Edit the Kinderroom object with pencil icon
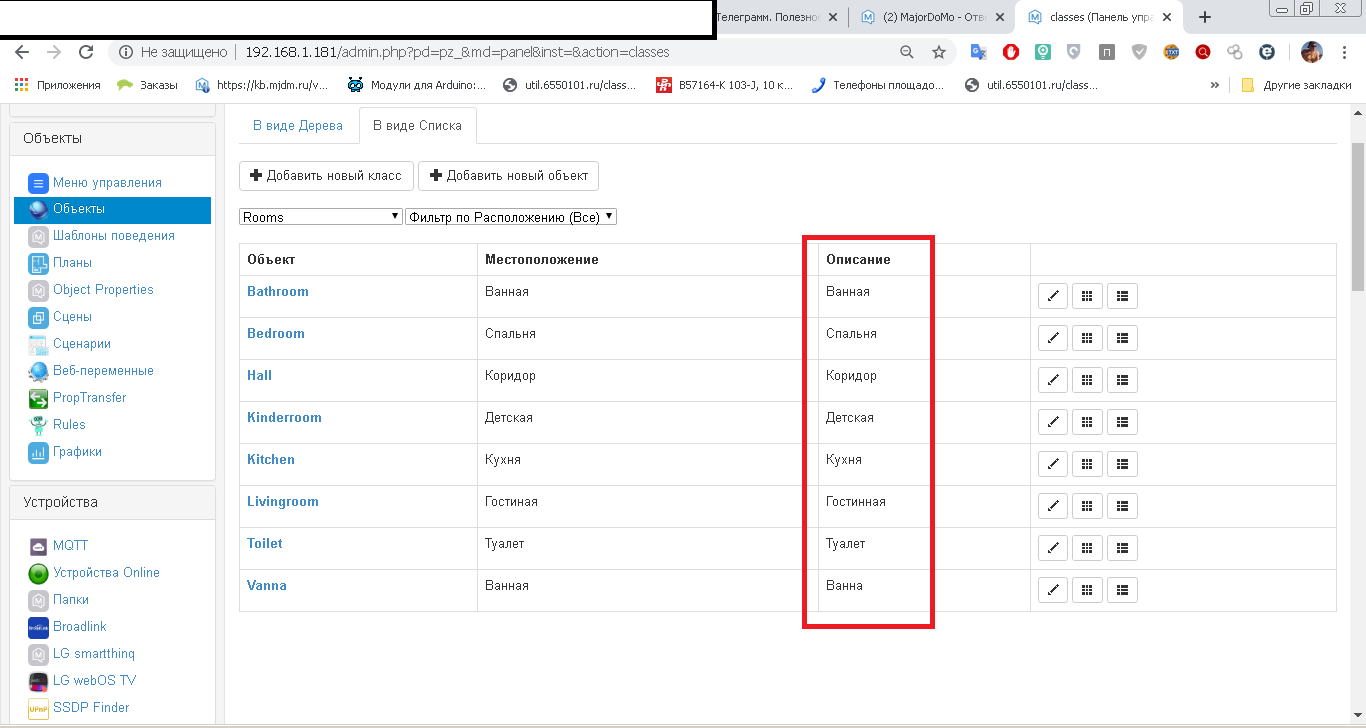The width and height of the screenshot is (1366, 728). (1053, 422)
